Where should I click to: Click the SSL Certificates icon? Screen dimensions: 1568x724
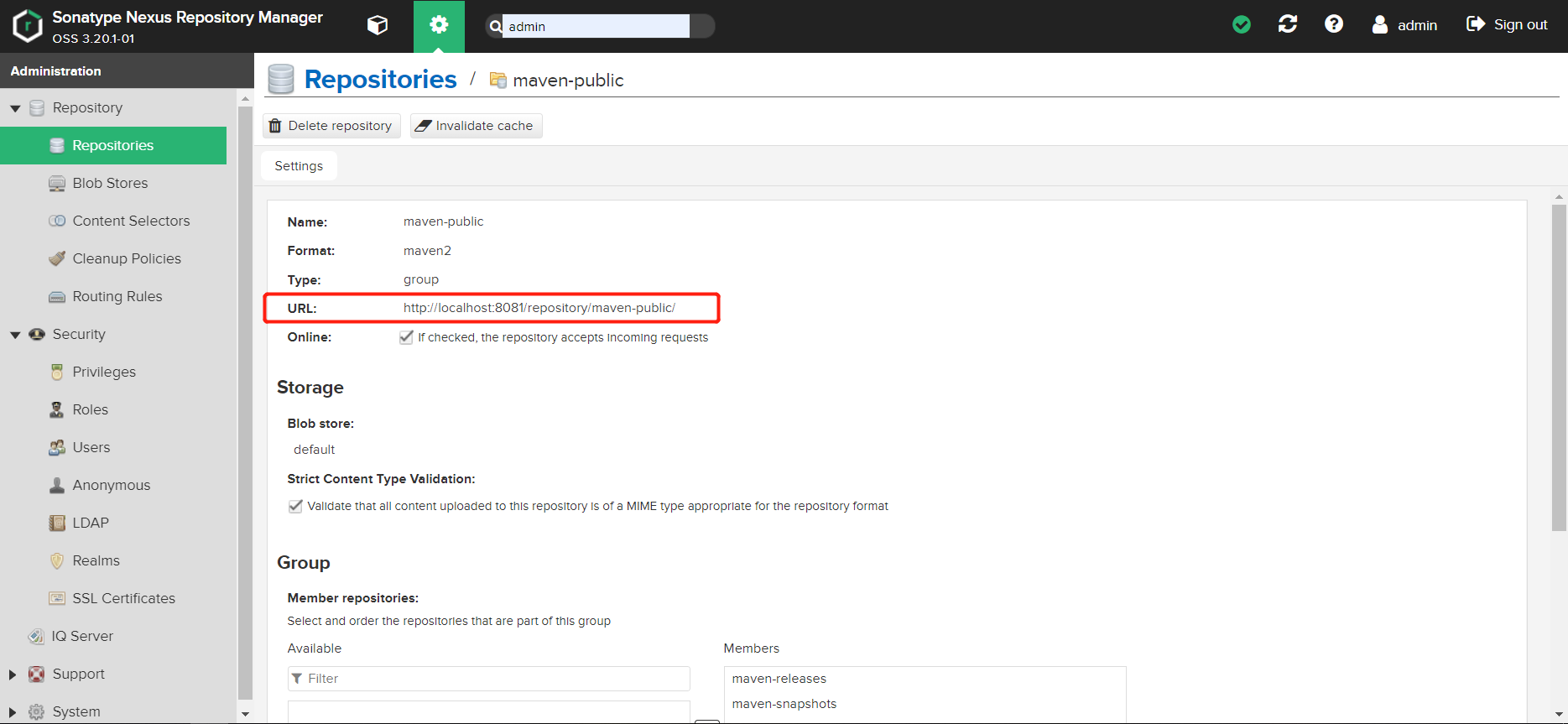[x=57, y=598]
